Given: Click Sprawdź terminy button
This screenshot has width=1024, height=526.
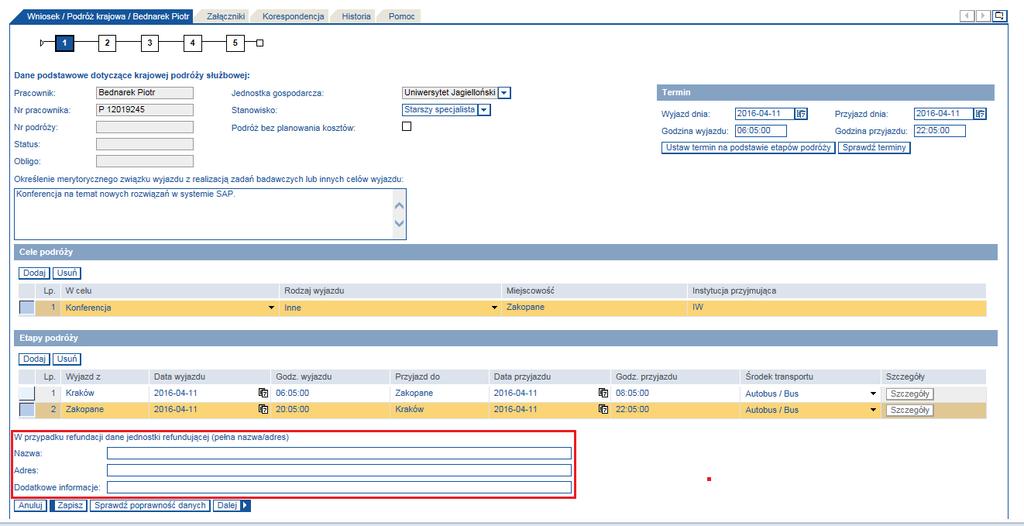Looking at the screenshot, I should click(874, 148).
